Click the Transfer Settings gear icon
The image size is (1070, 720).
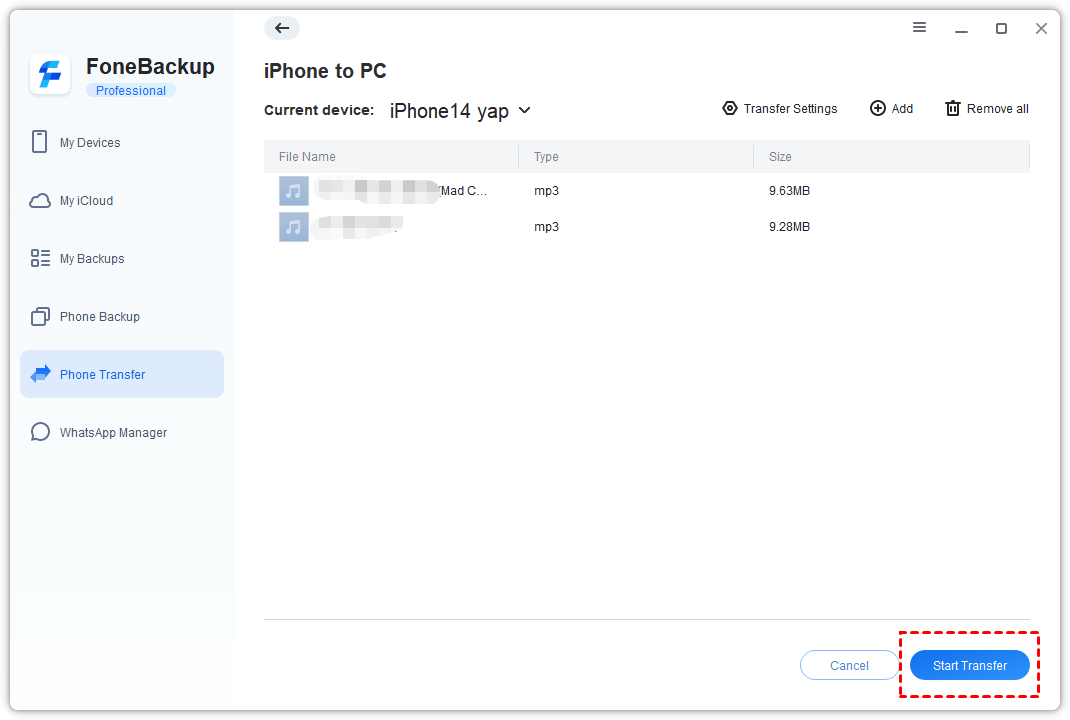[x=730, y=108]
